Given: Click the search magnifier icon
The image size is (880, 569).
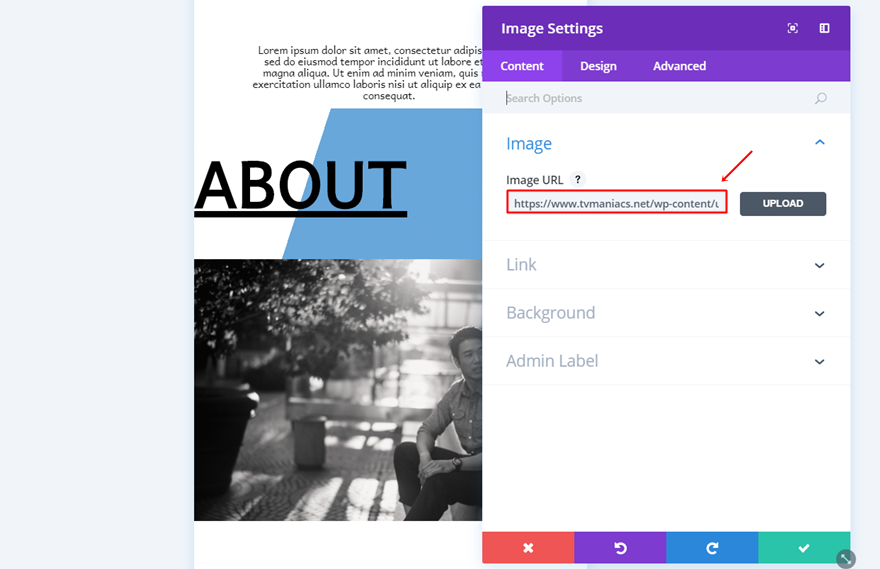Looking at the screenshot, I should [x=821, y=98].
